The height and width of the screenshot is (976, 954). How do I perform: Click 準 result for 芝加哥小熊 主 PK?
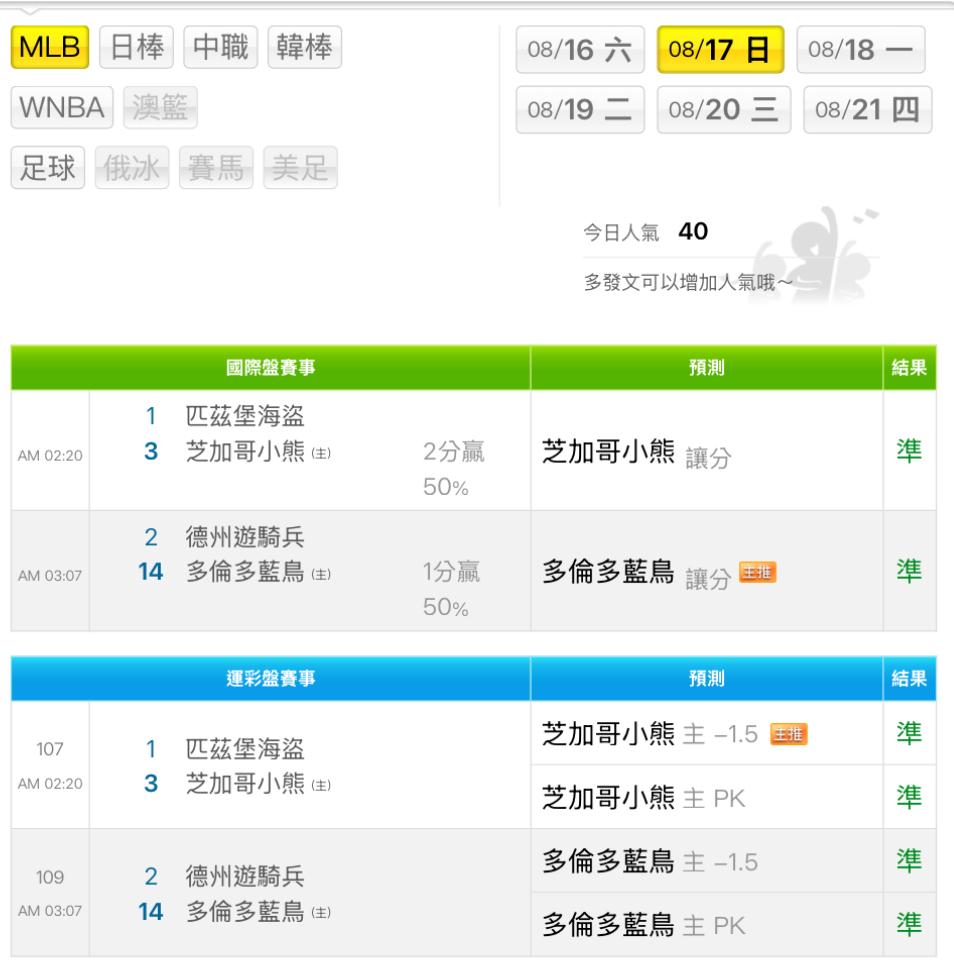[909, 797]
